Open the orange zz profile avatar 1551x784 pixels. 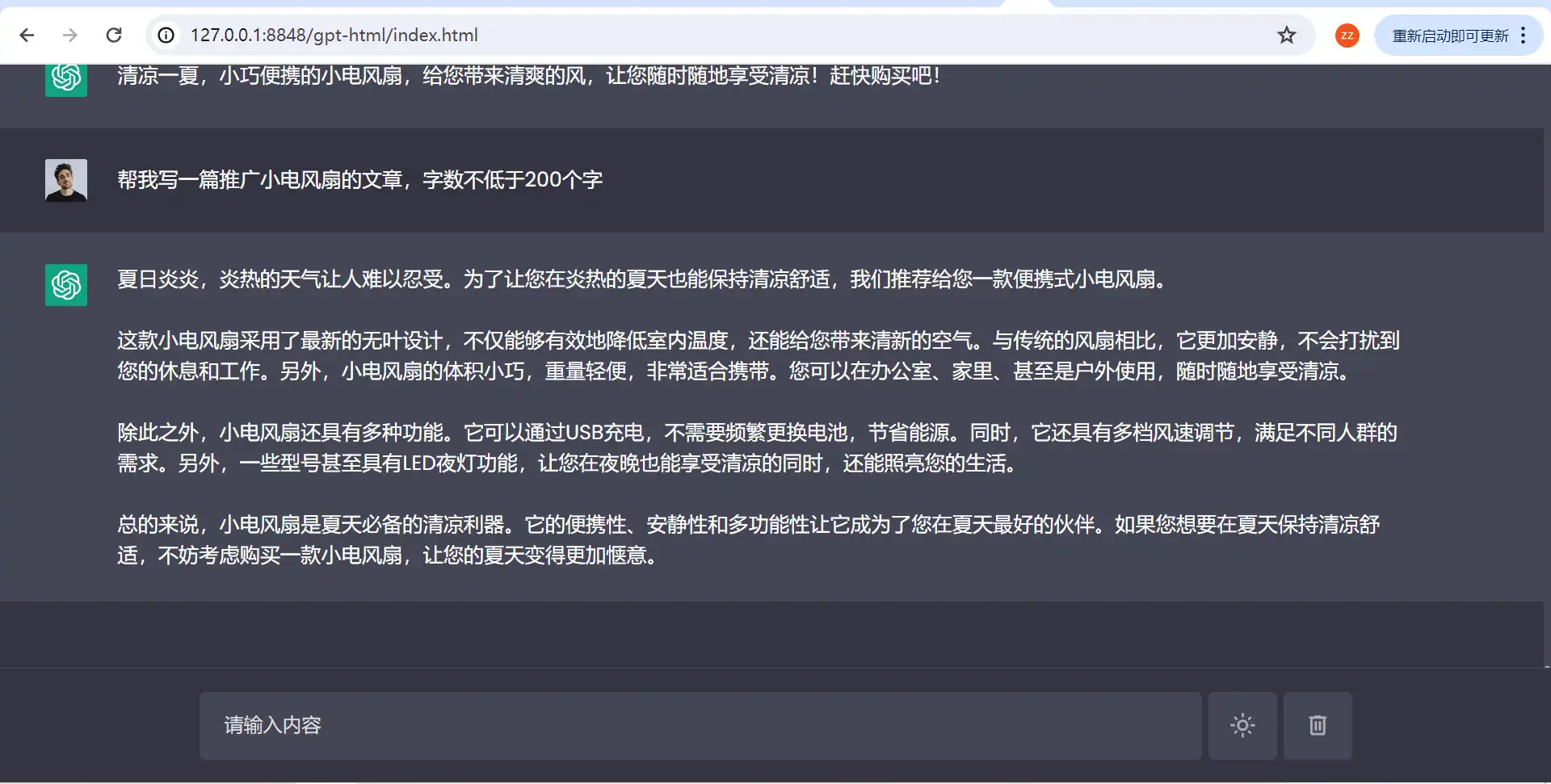(1347, 36)
